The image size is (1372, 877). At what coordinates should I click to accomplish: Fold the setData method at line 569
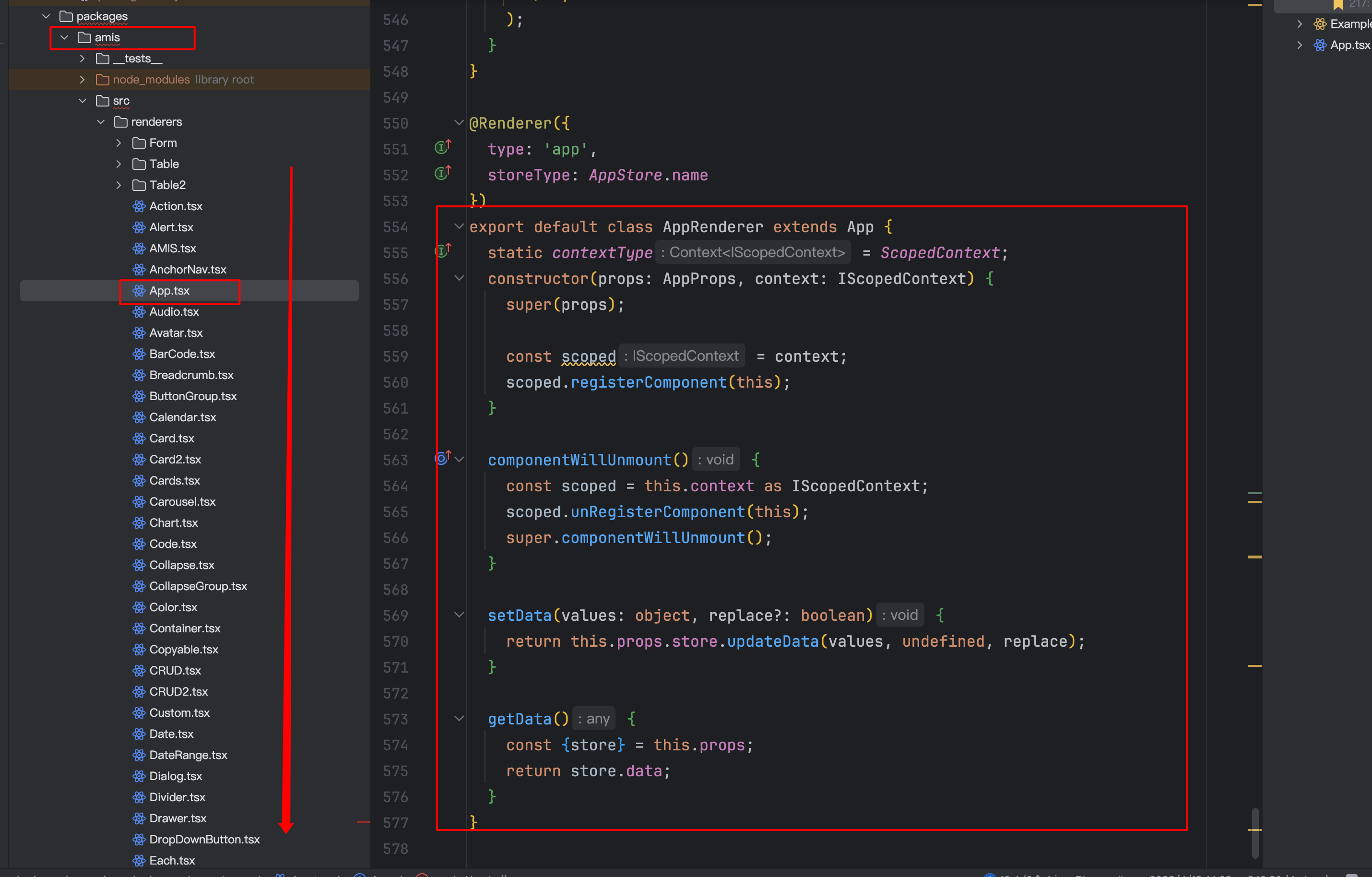pyautogui.click(x=459, y=615)
